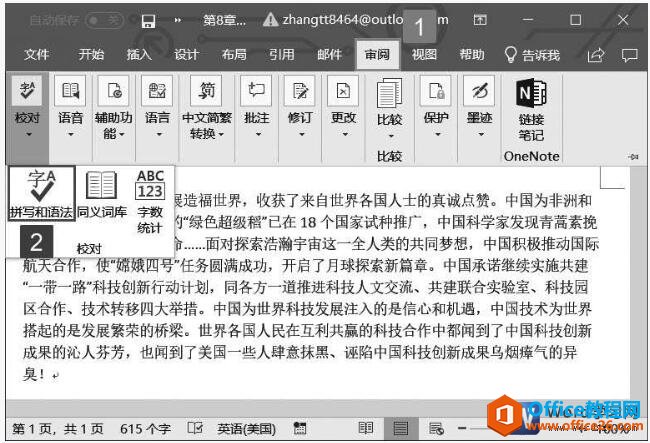Toggle the AutoSave switch
The image size is (650, 443).
104,20
